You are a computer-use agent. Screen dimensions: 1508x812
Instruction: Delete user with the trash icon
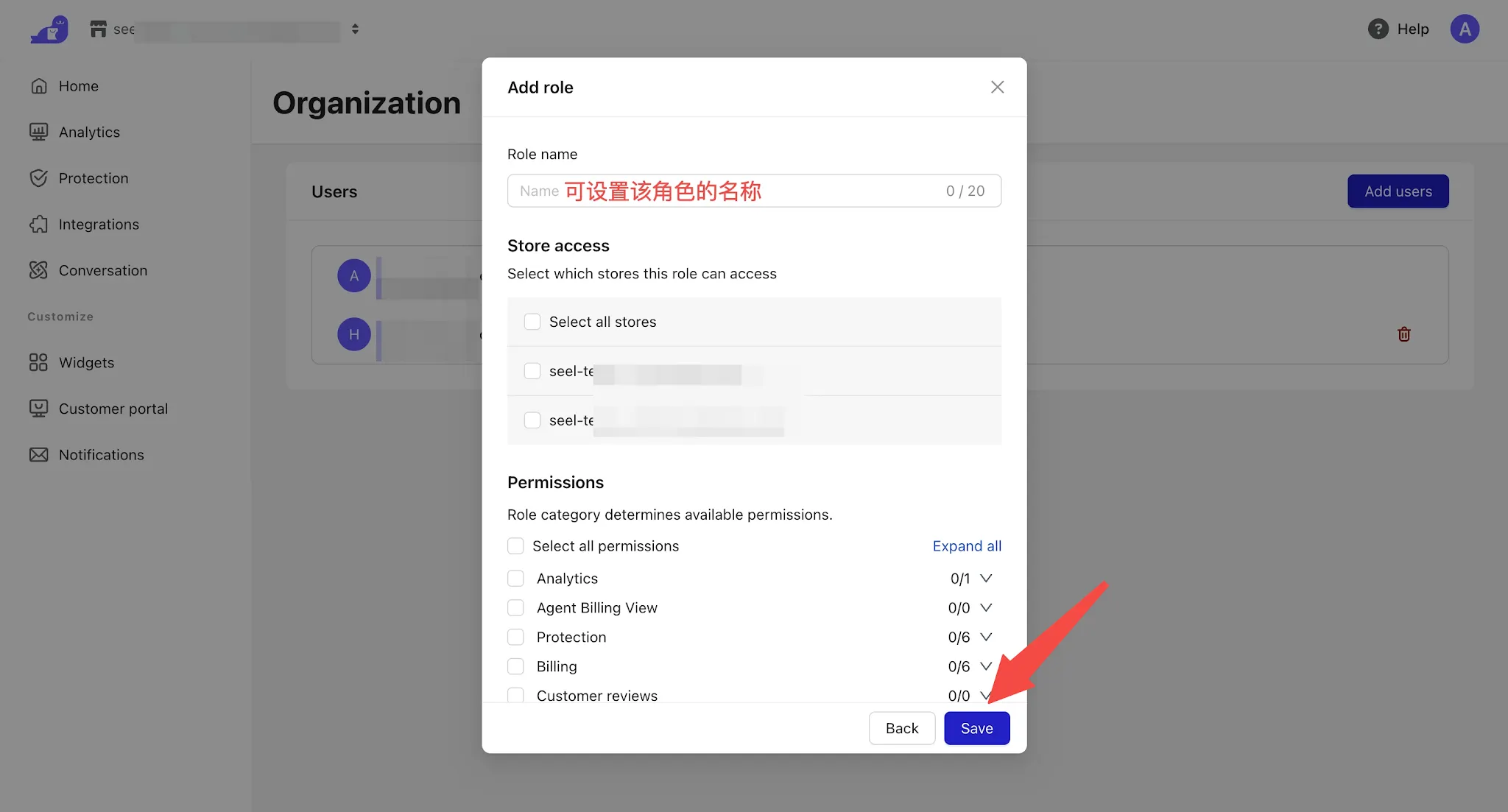[x=1404, y=334]
